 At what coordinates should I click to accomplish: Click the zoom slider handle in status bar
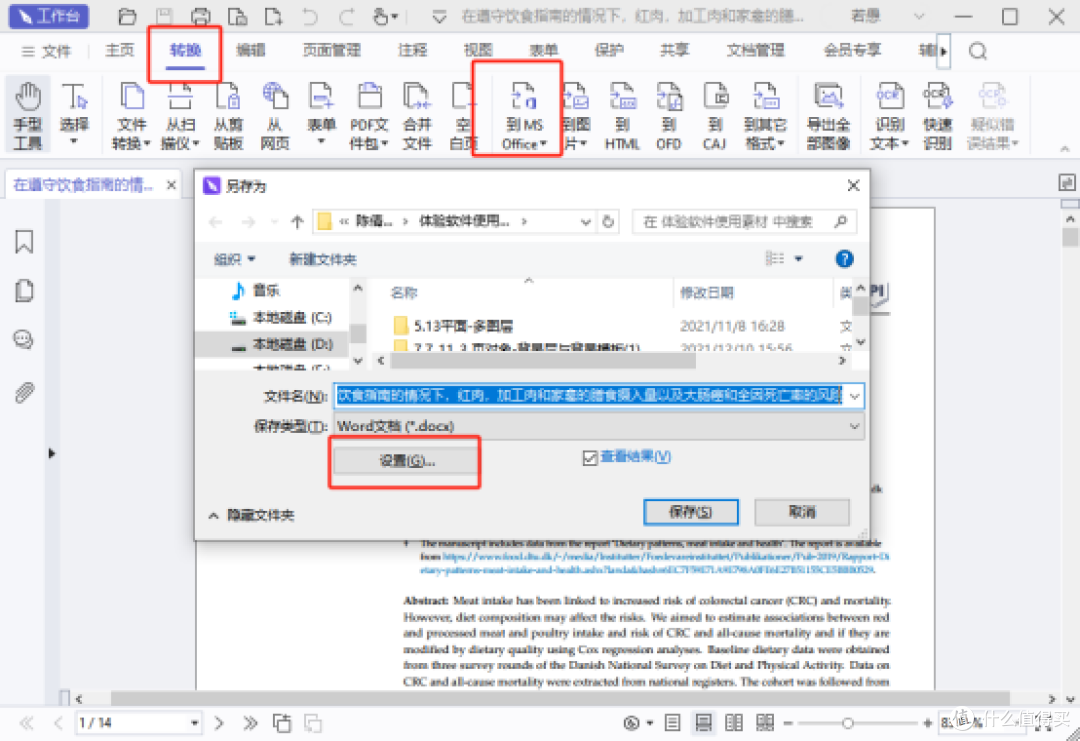848,723
